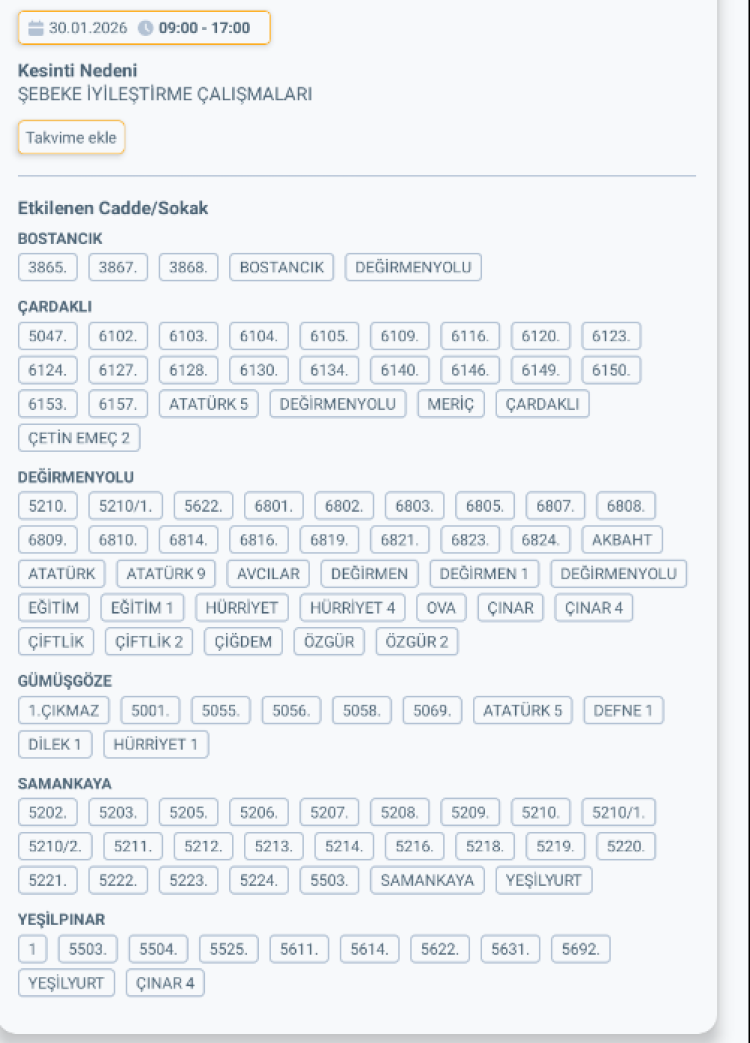This screenshot has height=1043, width=750.
Task: Select the HÜRRİYET 4 tag
Action: (x=353, y=607)
